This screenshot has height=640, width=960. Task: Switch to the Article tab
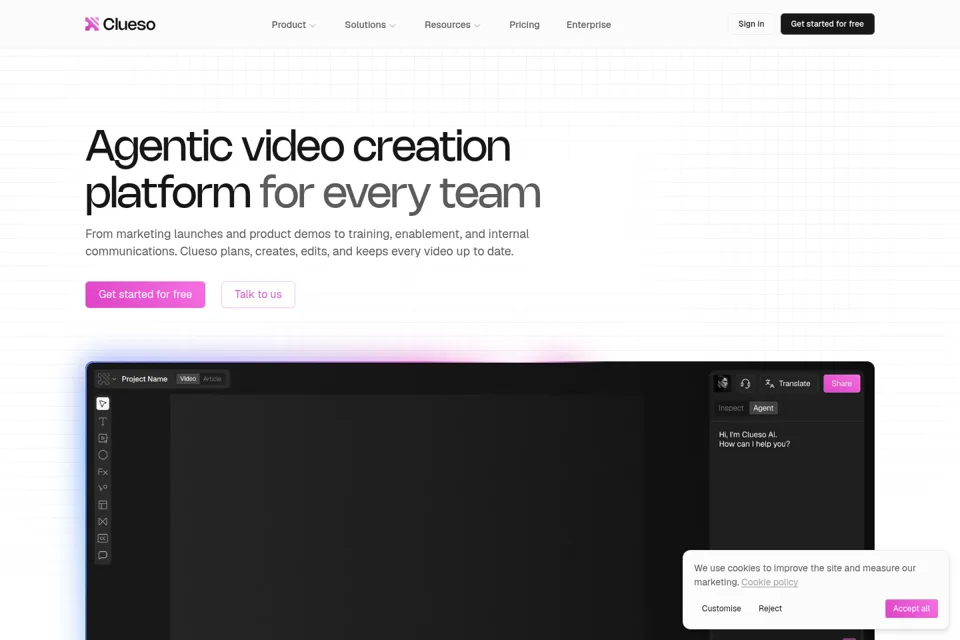[x=212, y=379]
